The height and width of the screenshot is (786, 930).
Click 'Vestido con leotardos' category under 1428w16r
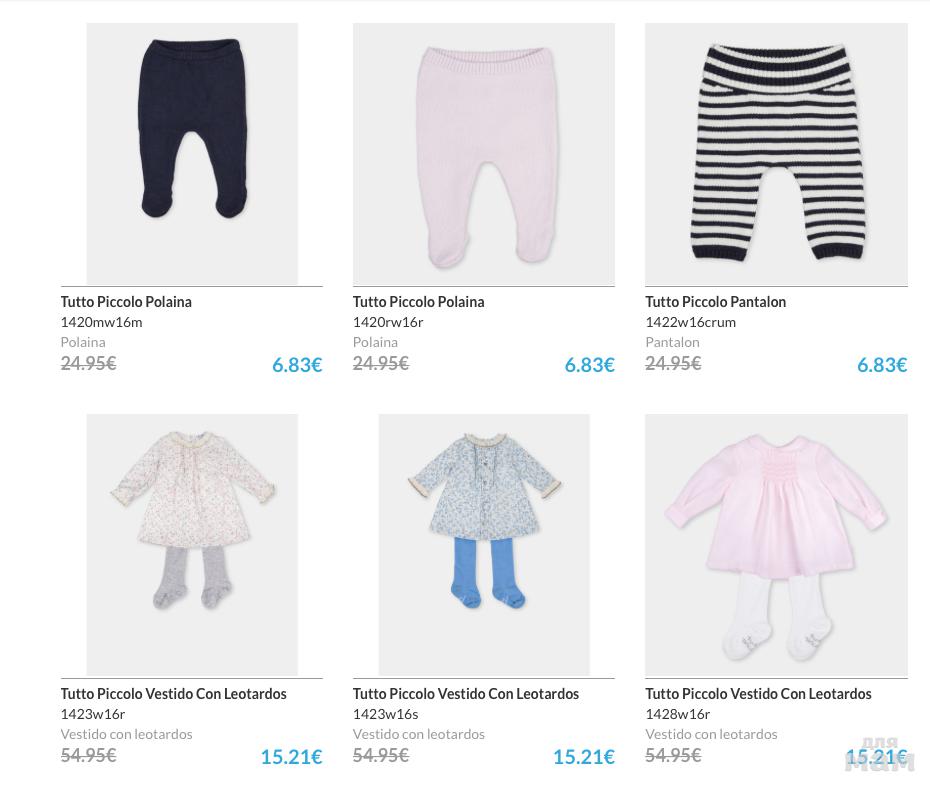click(711, 734)
